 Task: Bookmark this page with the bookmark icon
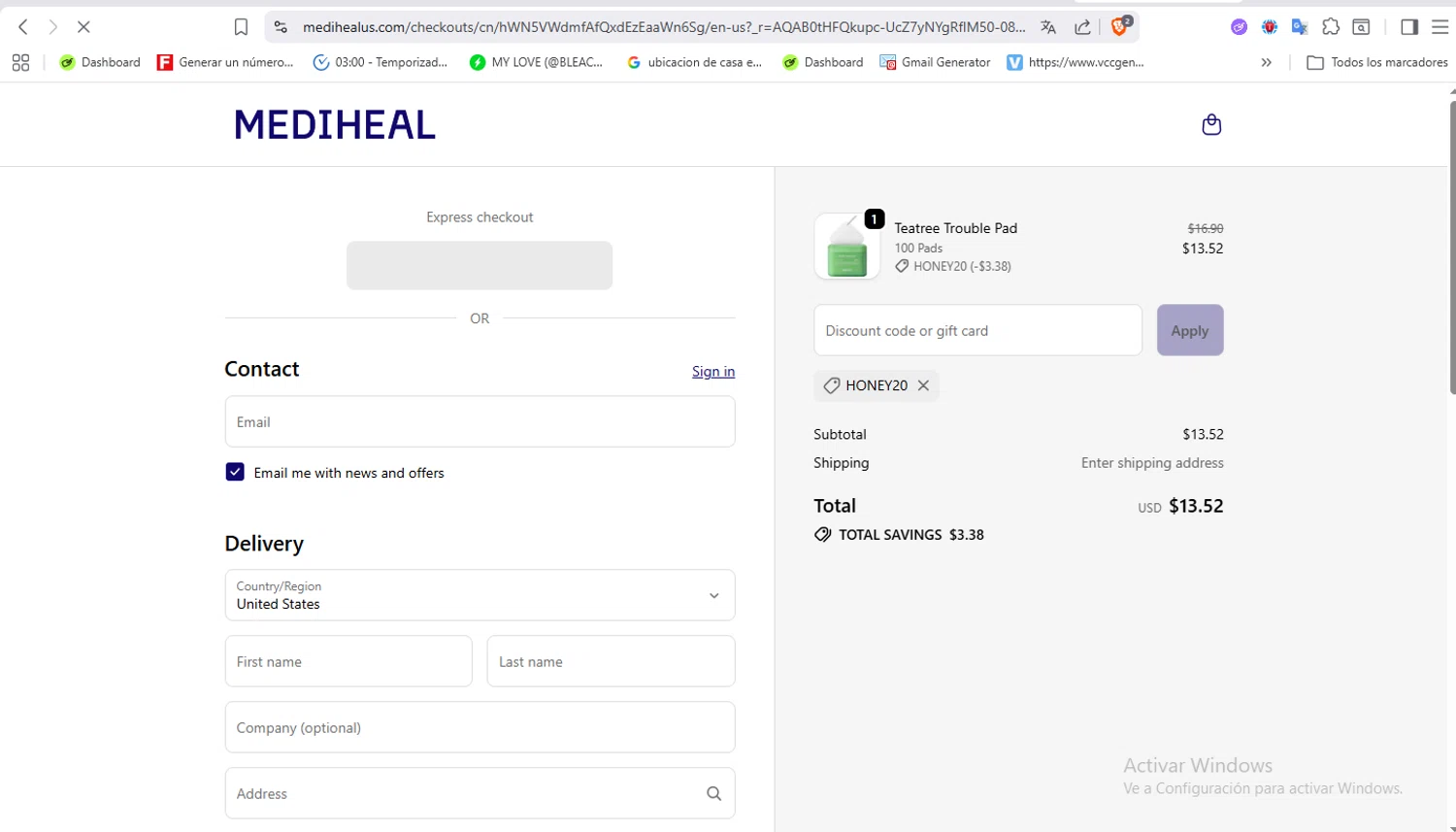click(x=241, y=27)
